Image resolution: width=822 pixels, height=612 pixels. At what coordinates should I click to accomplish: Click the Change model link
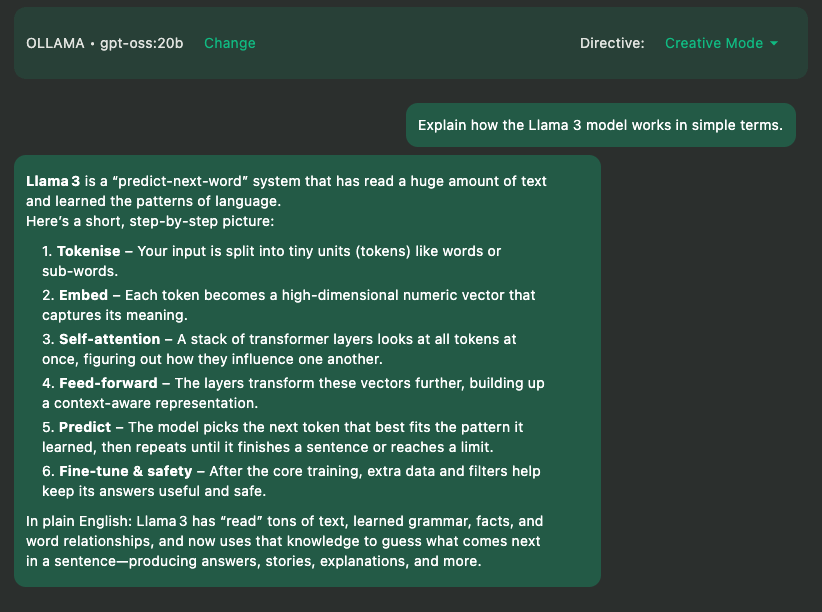coord(230,43)
